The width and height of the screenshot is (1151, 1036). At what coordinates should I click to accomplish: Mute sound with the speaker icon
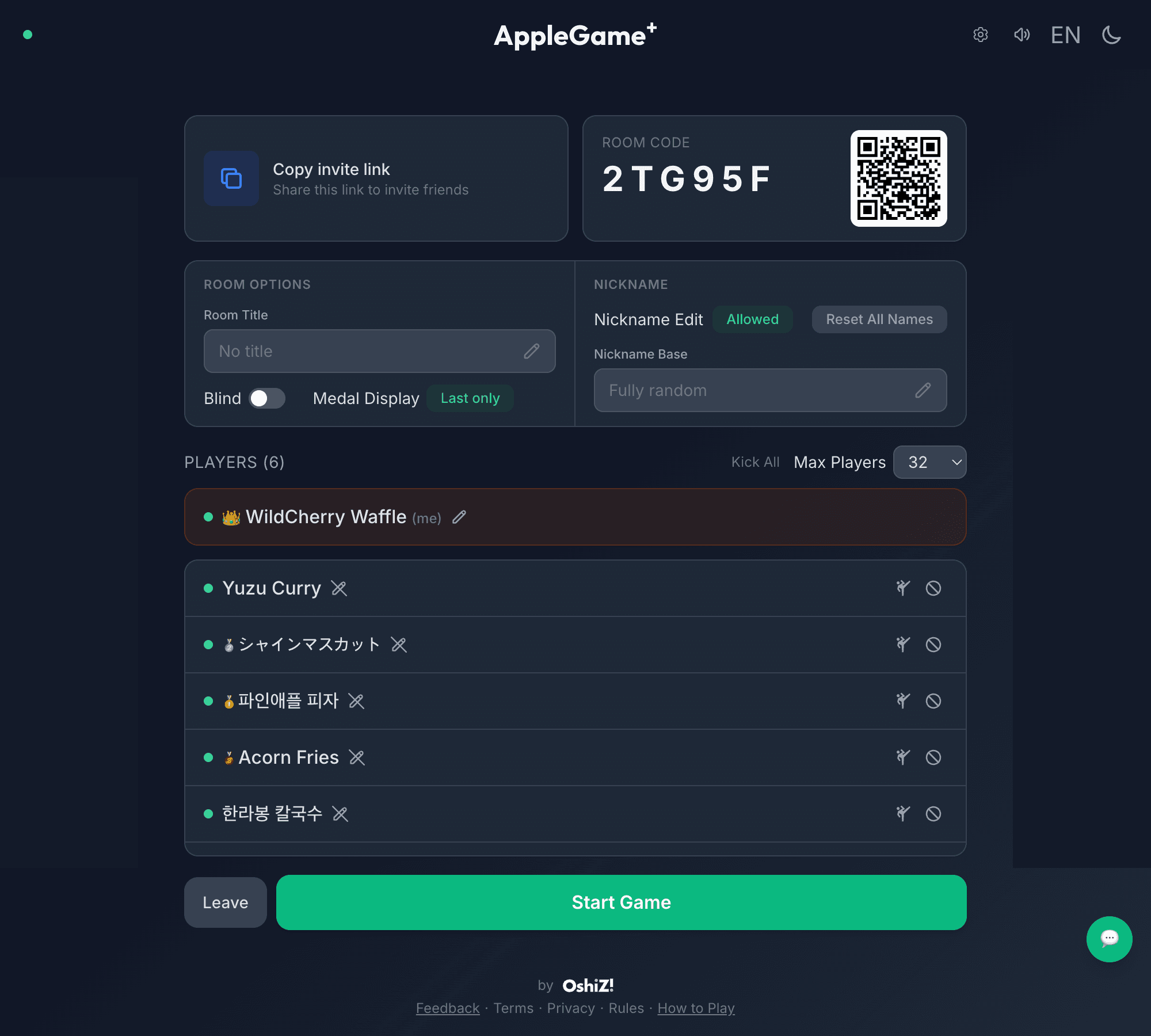(1022, 35)
